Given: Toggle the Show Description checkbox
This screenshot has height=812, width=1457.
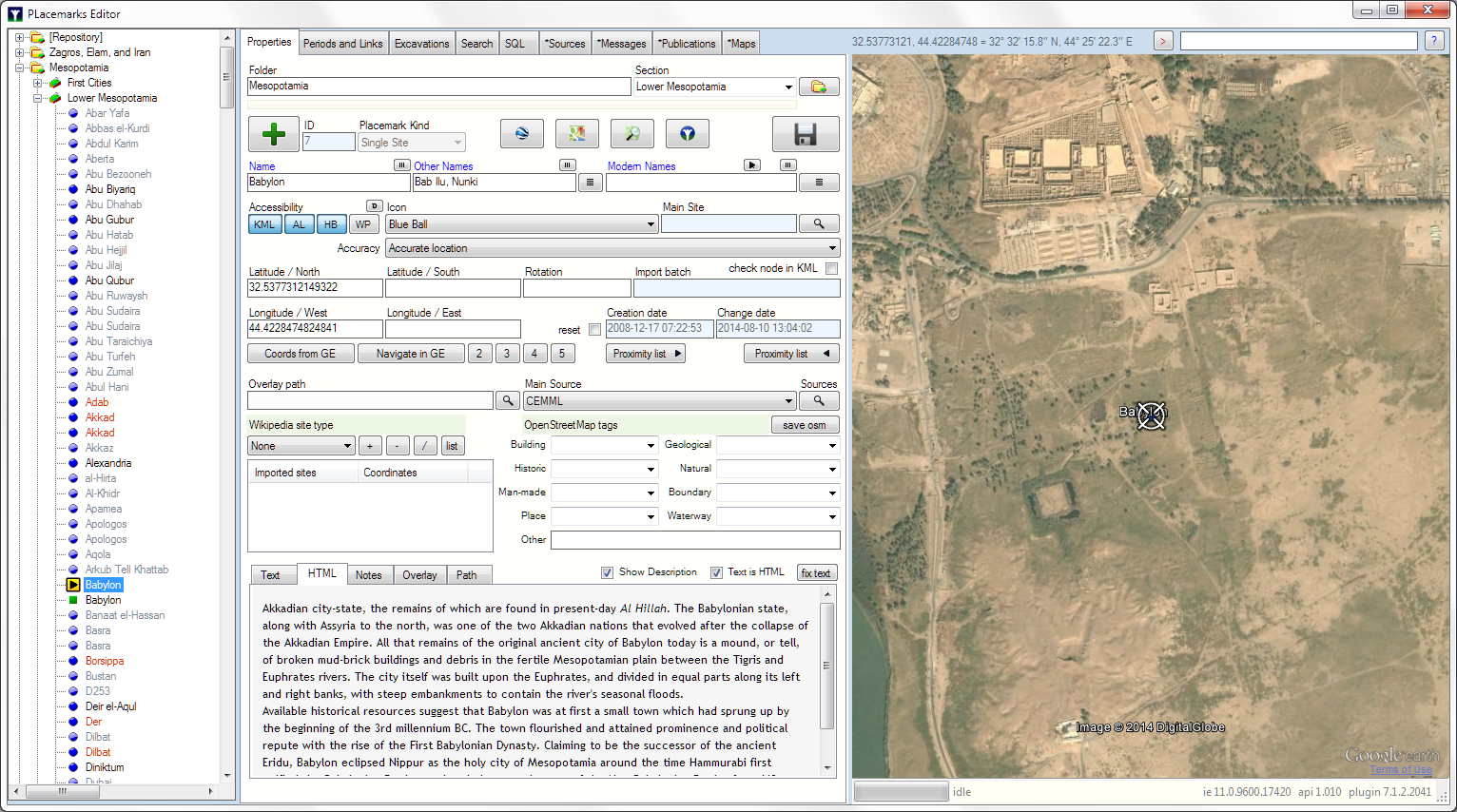Looking at the screenshot, I should click(607, 572).
